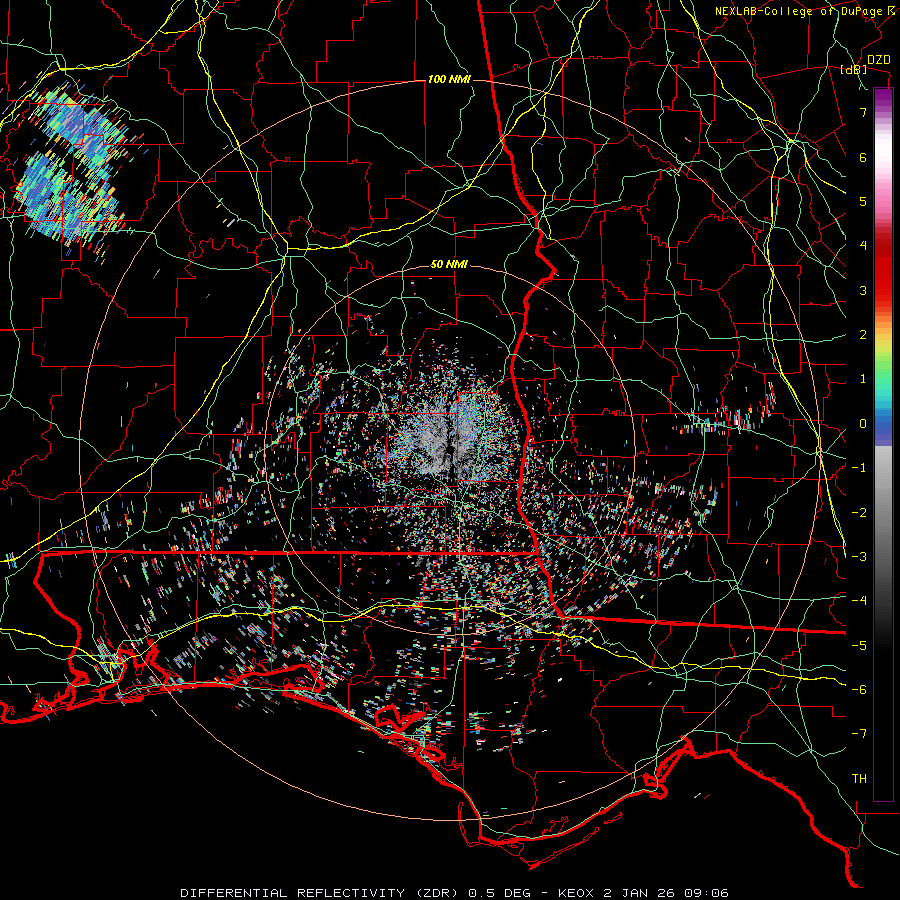The height and width of the screenshot is (900, 900).
Task: Click the 5 dB scale label
Action: click(863, 201)
